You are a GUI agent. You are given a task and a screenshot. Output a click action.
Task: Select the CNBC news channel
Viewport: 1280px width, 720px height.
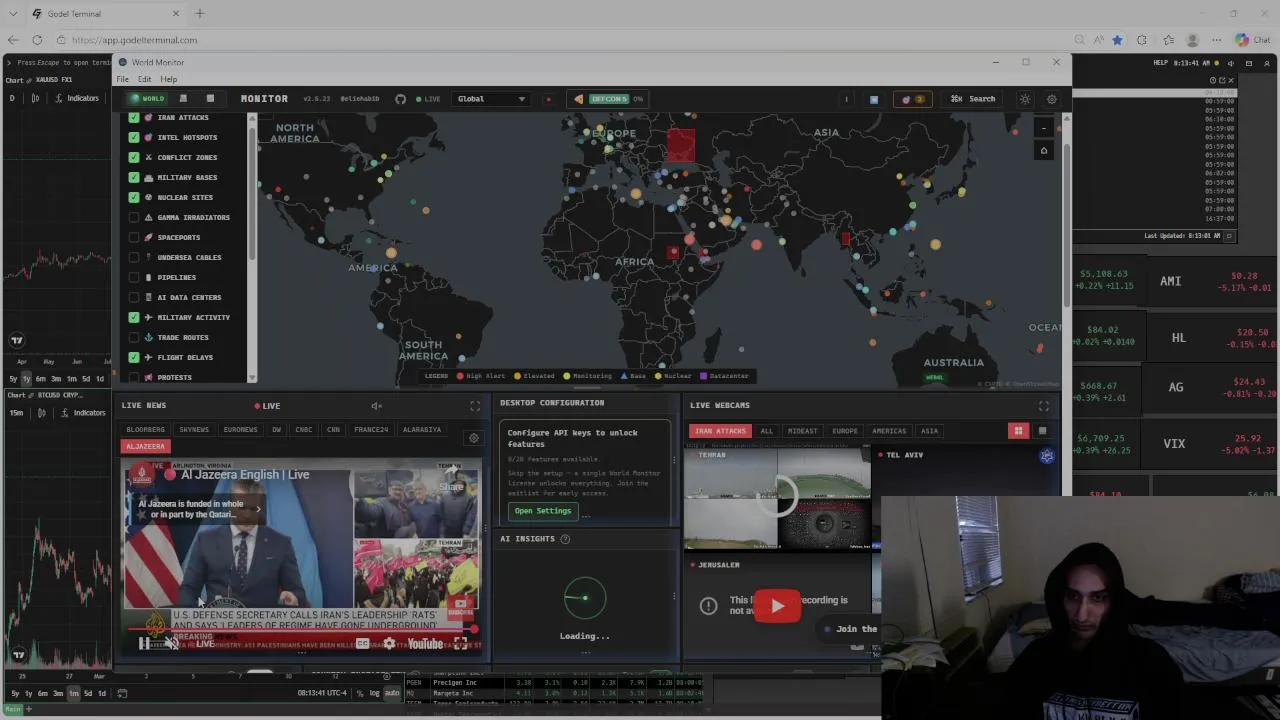click(x=304, y=430)
